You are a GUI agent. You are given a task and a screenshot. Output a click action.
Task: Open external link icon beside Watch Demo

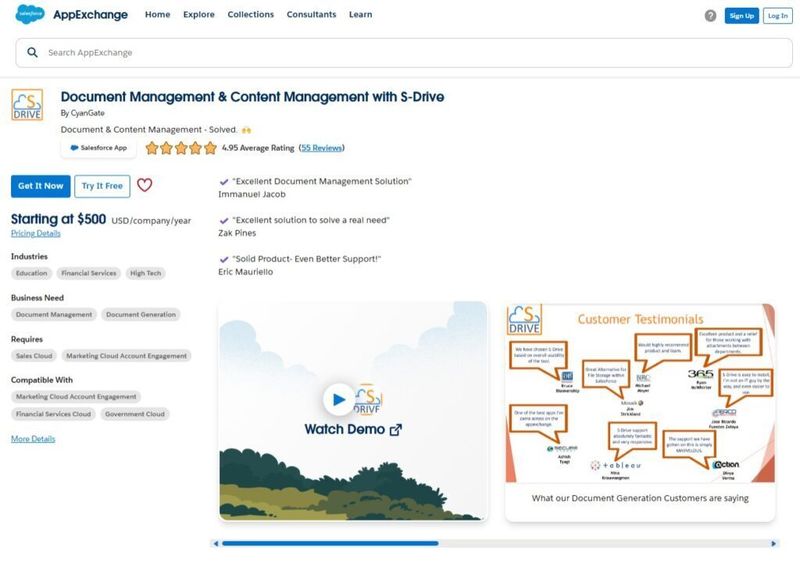tap(395, 430)
